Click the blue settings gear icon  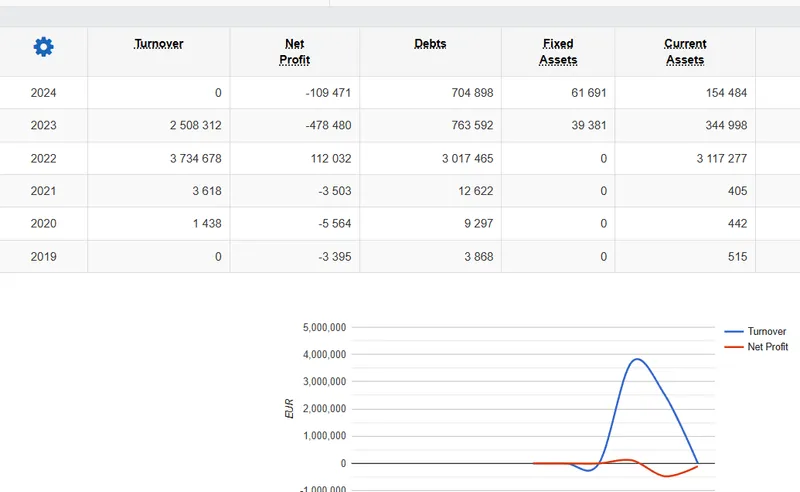click(x=44, y=47)
